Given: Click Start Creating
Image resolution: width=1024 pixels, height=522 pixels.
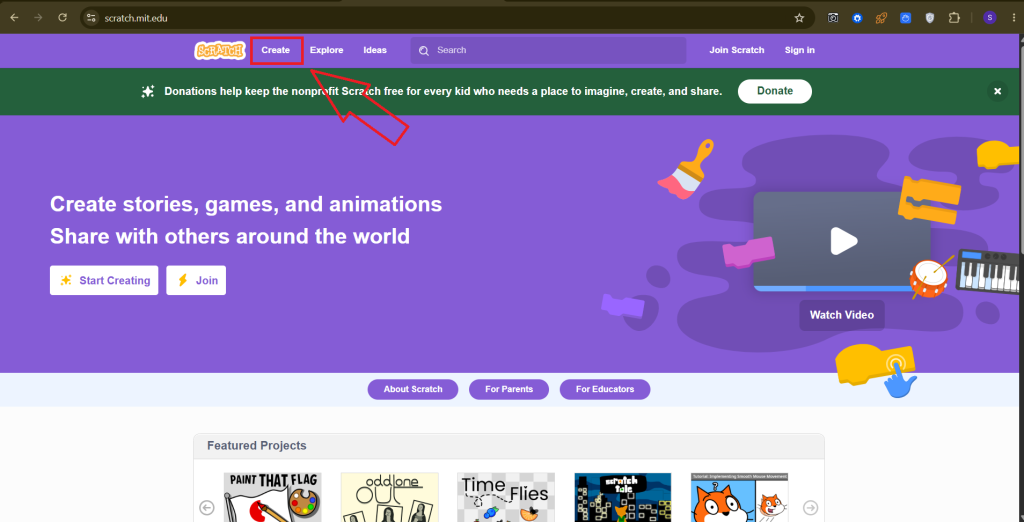Looking at the screenshot, I should [x=104, y=280].
